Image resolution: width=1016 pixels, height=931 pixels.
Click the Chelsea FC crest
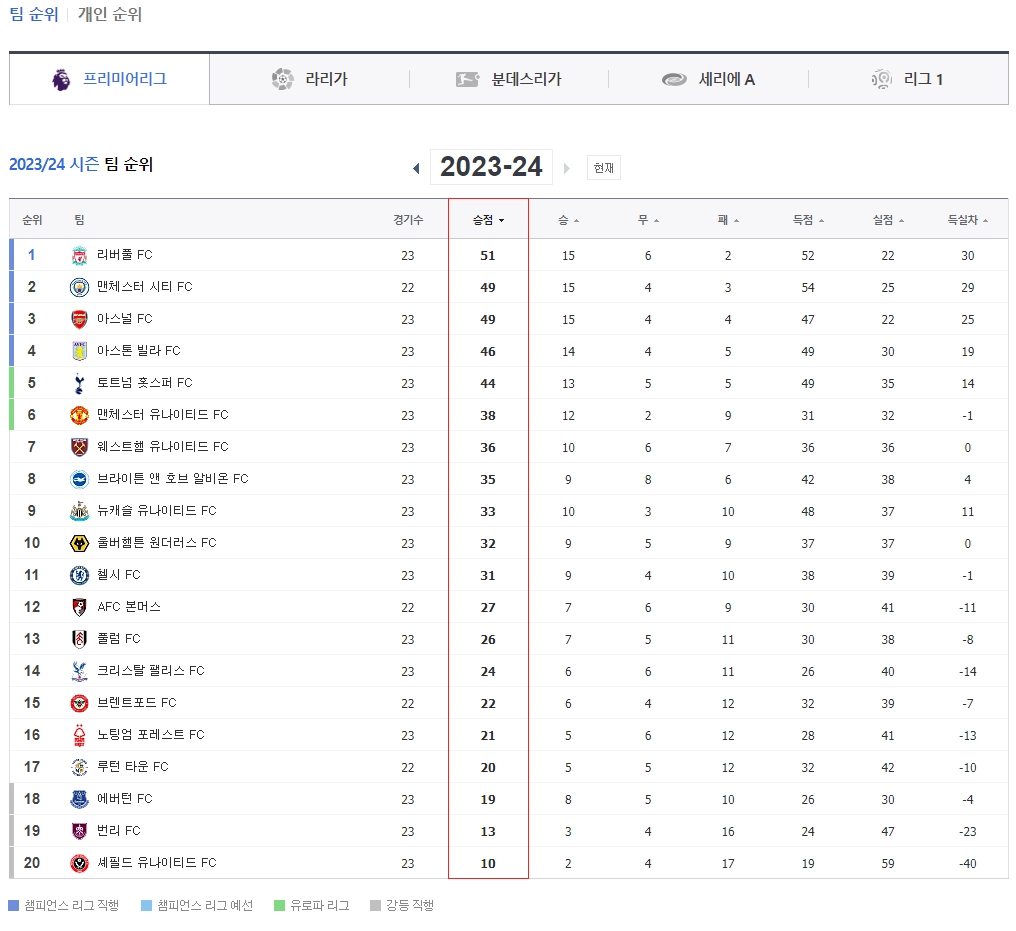click(x=79, y=575)
